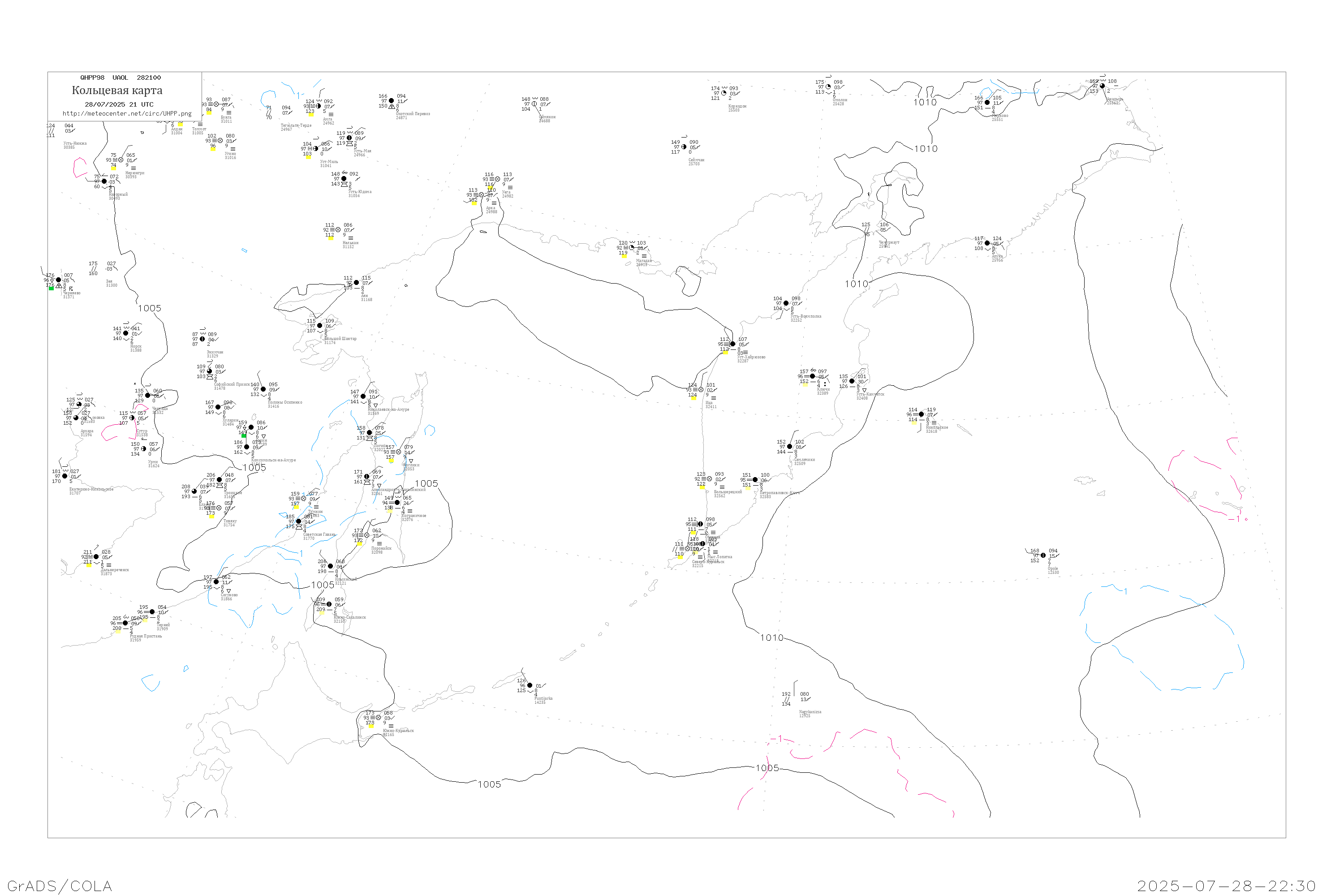Click the Никольское station filled circle

pyautogui.click(x=921, y=414)
